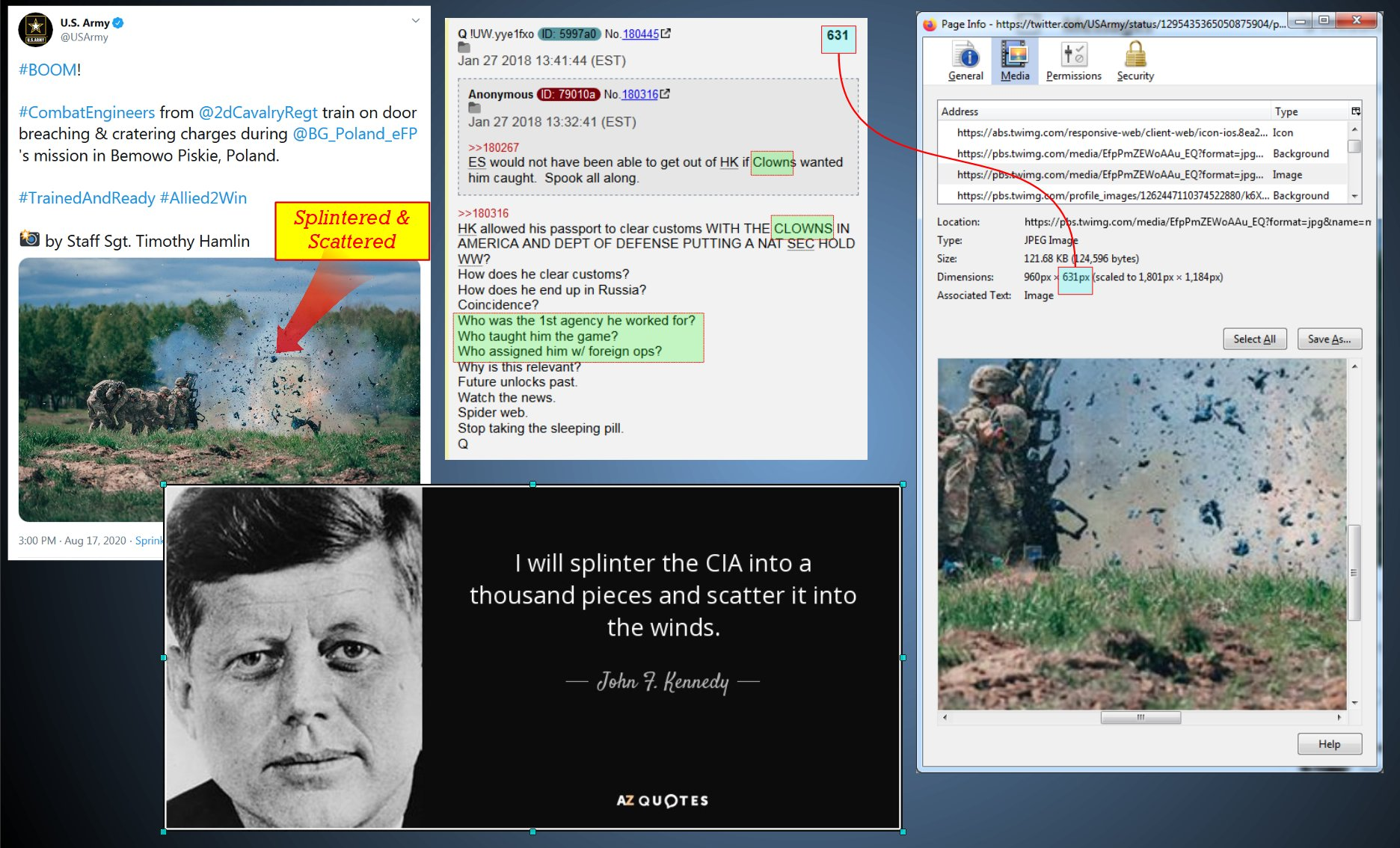Click the preview scroll-down arrow

[1354, 703]
